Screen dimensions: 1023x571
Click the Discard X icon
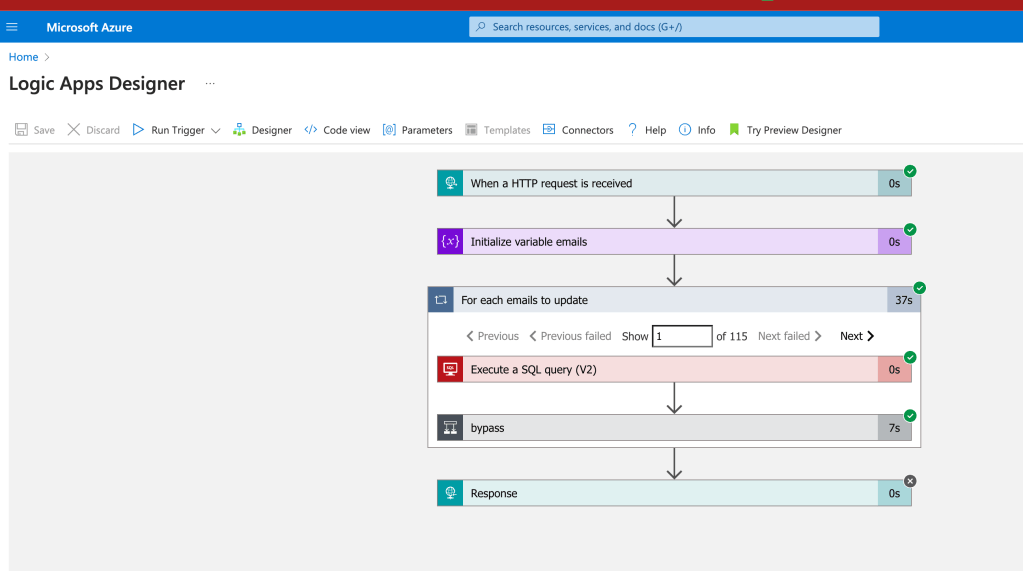(x=74, y=130)
